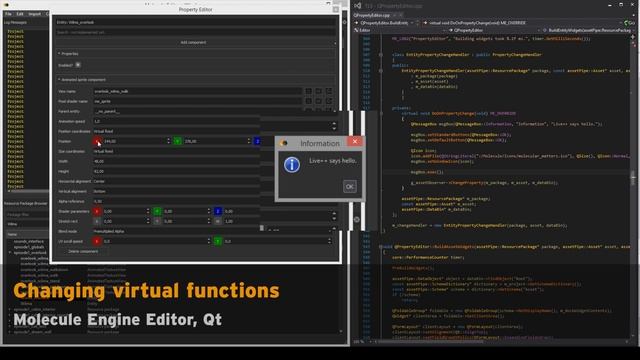Click the red X swatch of Shader parameters
Screen dimensions: 640x360
point(97,211)
